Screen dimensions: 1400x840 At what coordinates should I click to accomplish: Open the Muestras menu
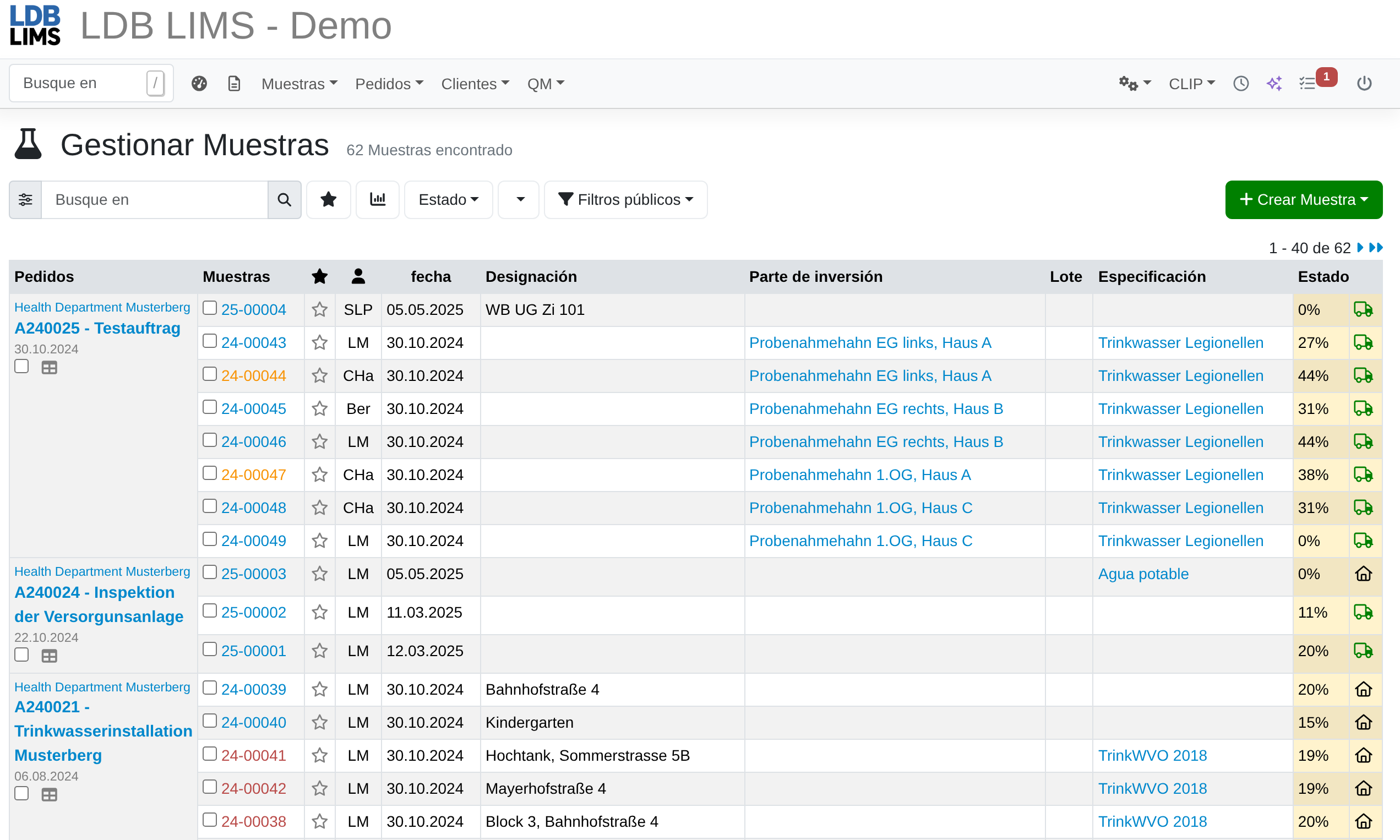(x=299, y=84)
